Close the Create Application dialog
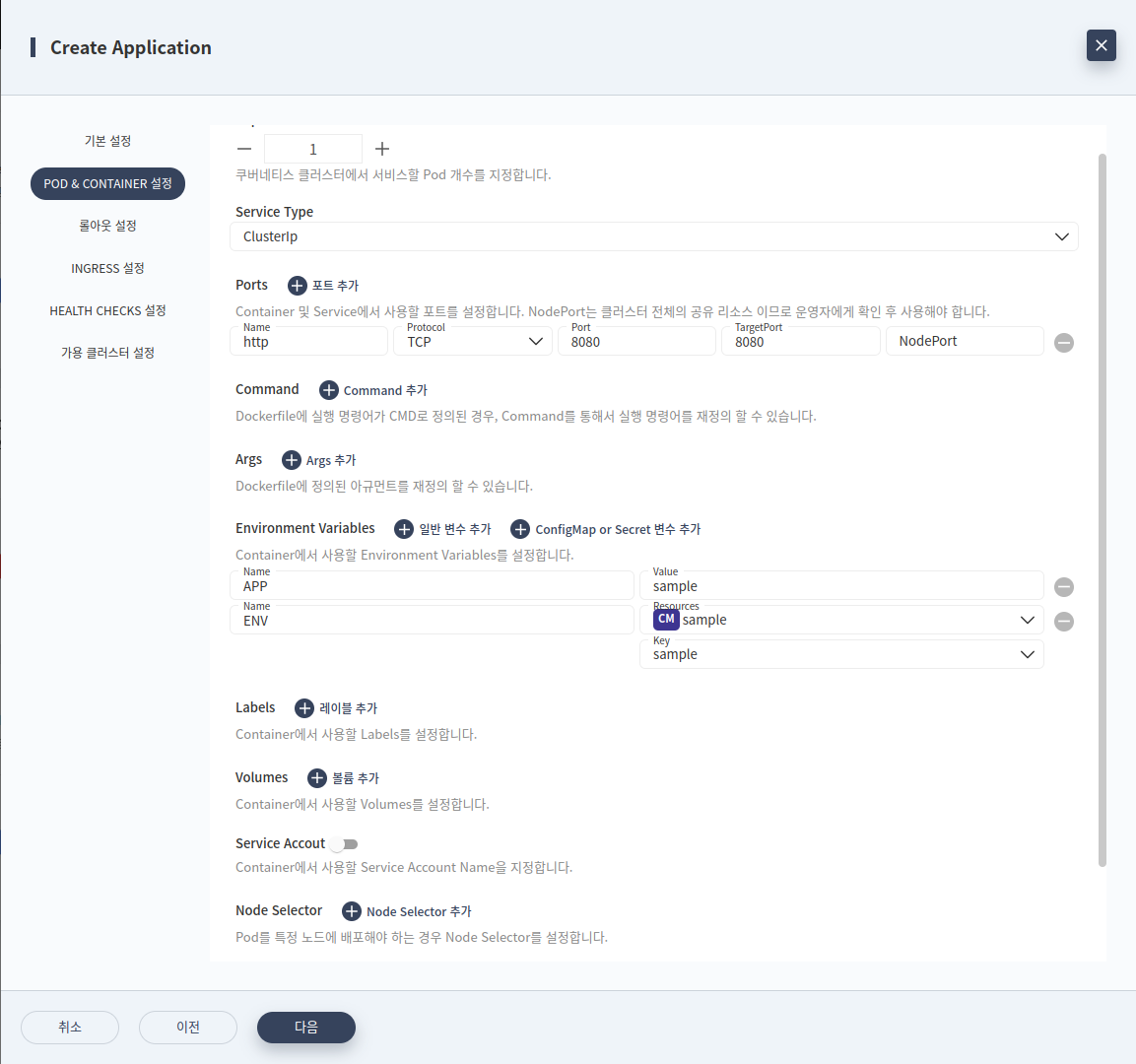Image resolution: width=1136 pixels, height=1064 pixels. [x=1101, y=45]
